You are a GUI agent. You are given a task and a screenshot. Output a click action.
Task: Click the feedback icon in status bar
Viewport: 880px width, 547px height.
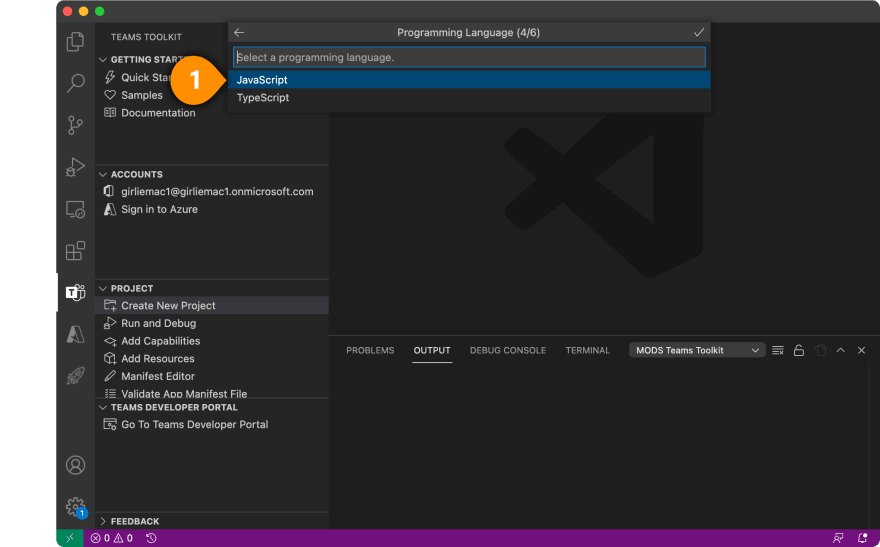(x=838, y=538)
